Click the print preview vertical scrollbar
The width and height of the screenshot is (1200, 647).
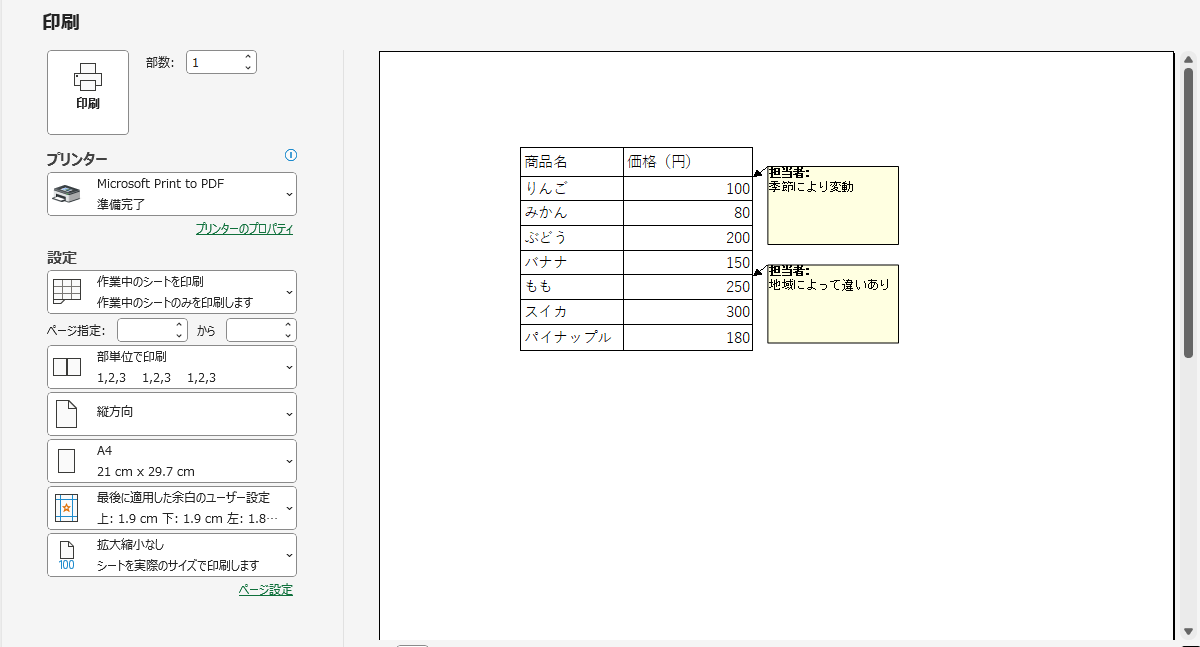click(x=1188, y=212)
